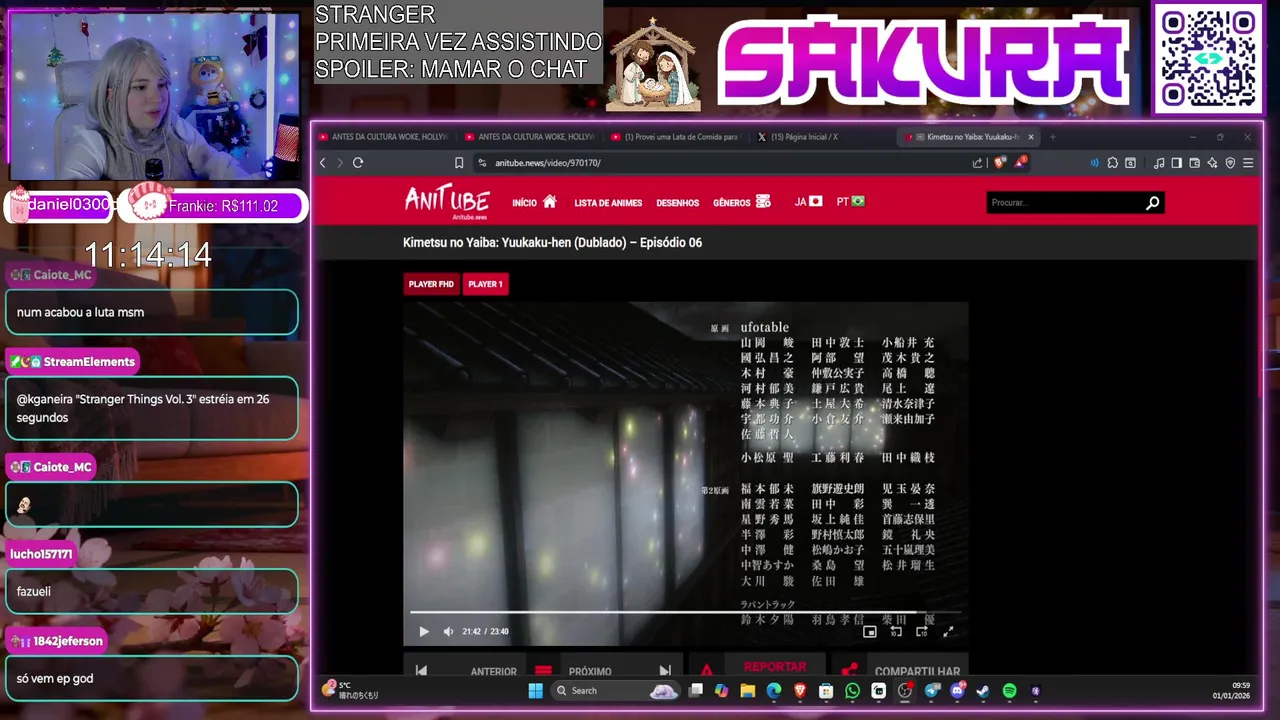1280x720 pixels.
Task: Open Microsoft Edge from taskbar
Action: (x=773, y=691)
